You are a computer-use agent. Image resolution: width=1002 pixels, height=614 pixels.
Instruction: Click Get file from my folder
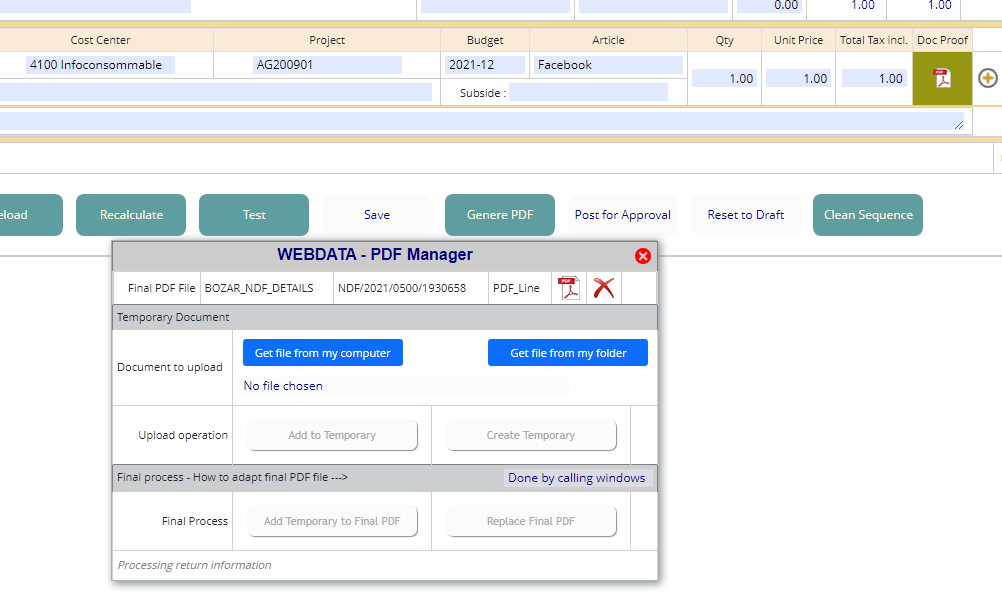click(568, 353)
